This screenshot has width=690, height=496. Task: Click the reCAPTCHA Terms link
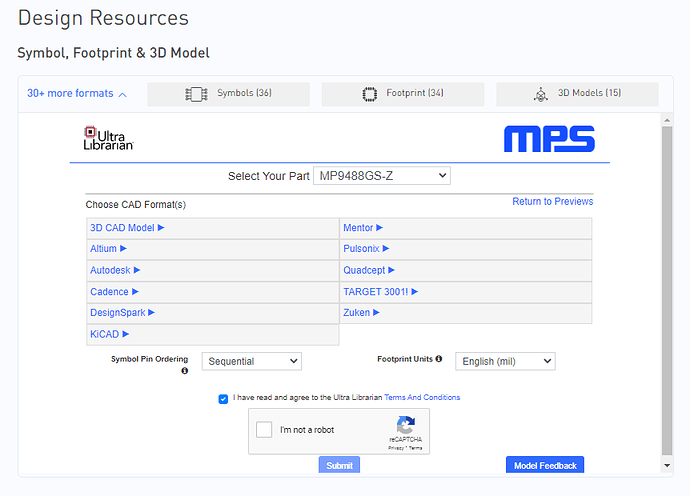click(x=415, y=448)
